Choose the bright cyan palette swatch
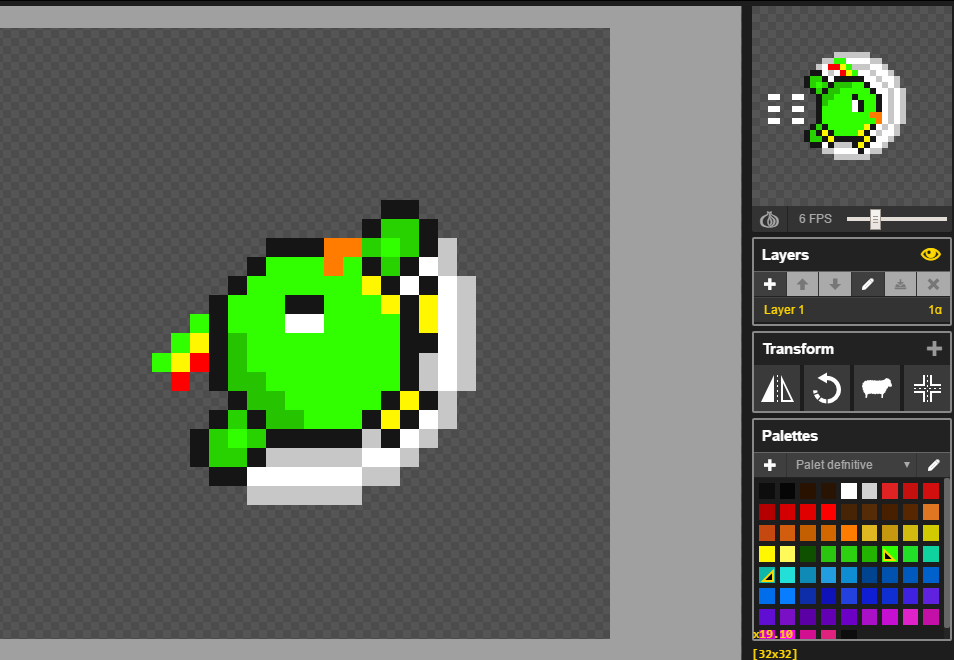 (x=787, y=575)
